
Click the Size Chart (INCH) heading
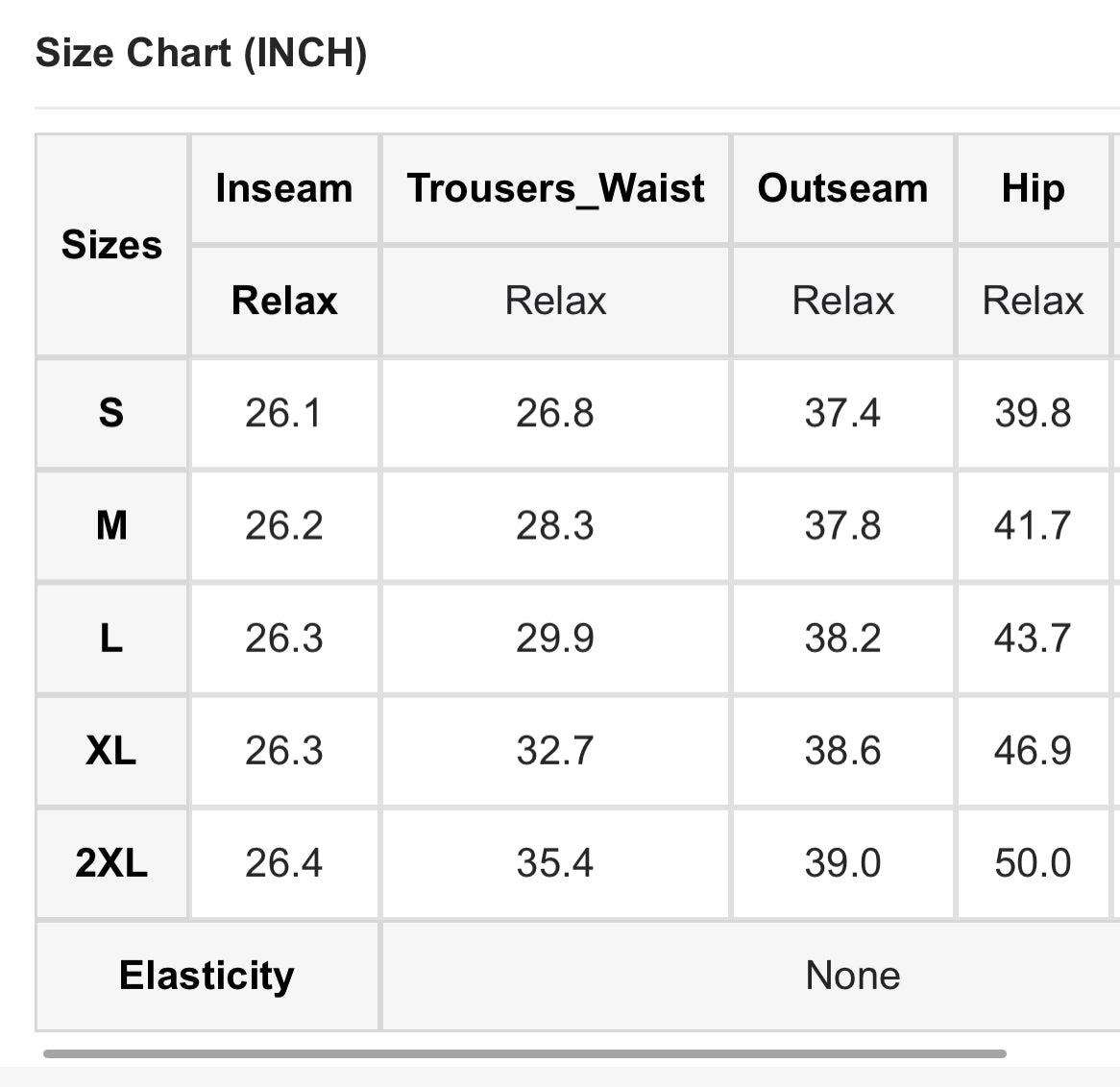tap(202, 53)
